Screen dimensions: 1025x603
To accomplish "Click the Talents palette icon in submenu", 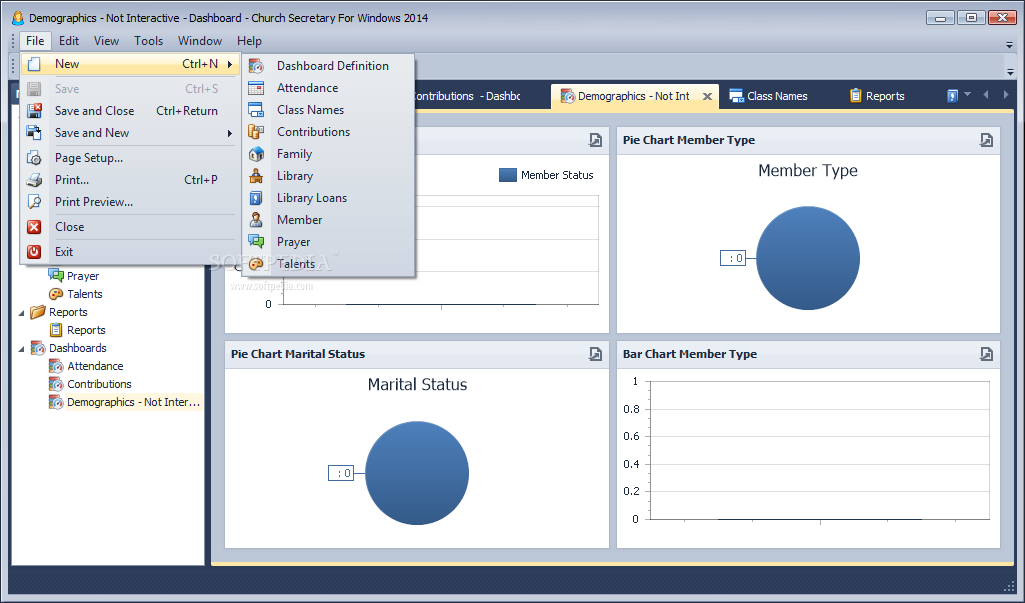I will pyautogui.click(x=256, y=264).
